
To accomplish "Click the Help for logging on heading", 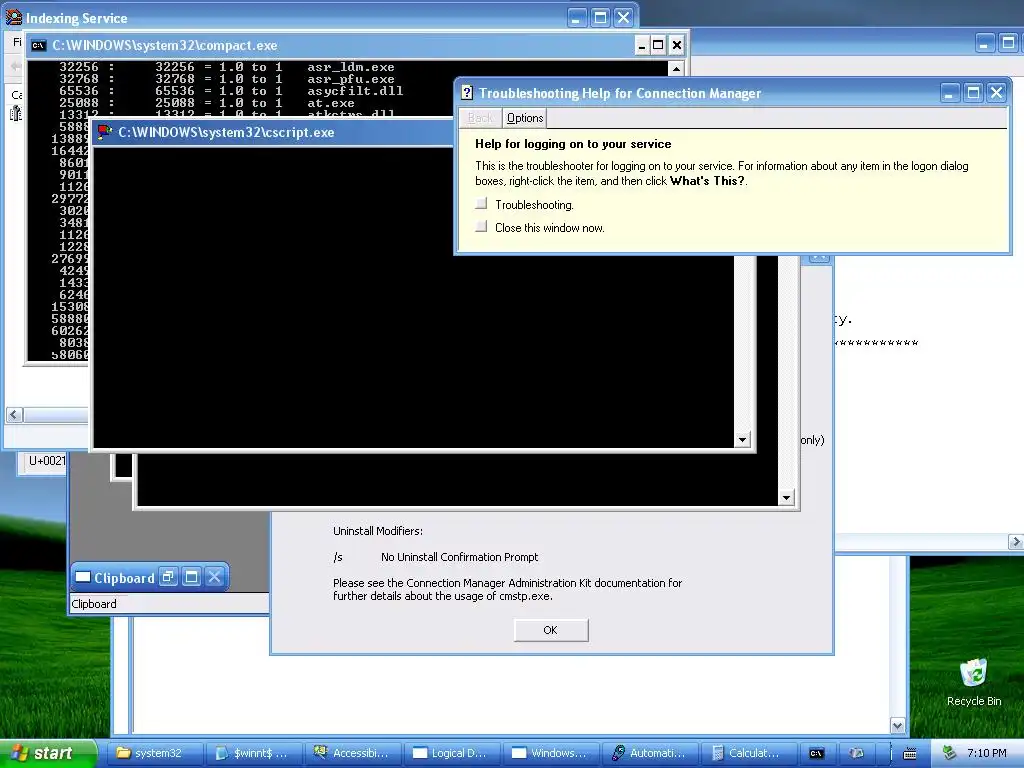I will [573, 144].
